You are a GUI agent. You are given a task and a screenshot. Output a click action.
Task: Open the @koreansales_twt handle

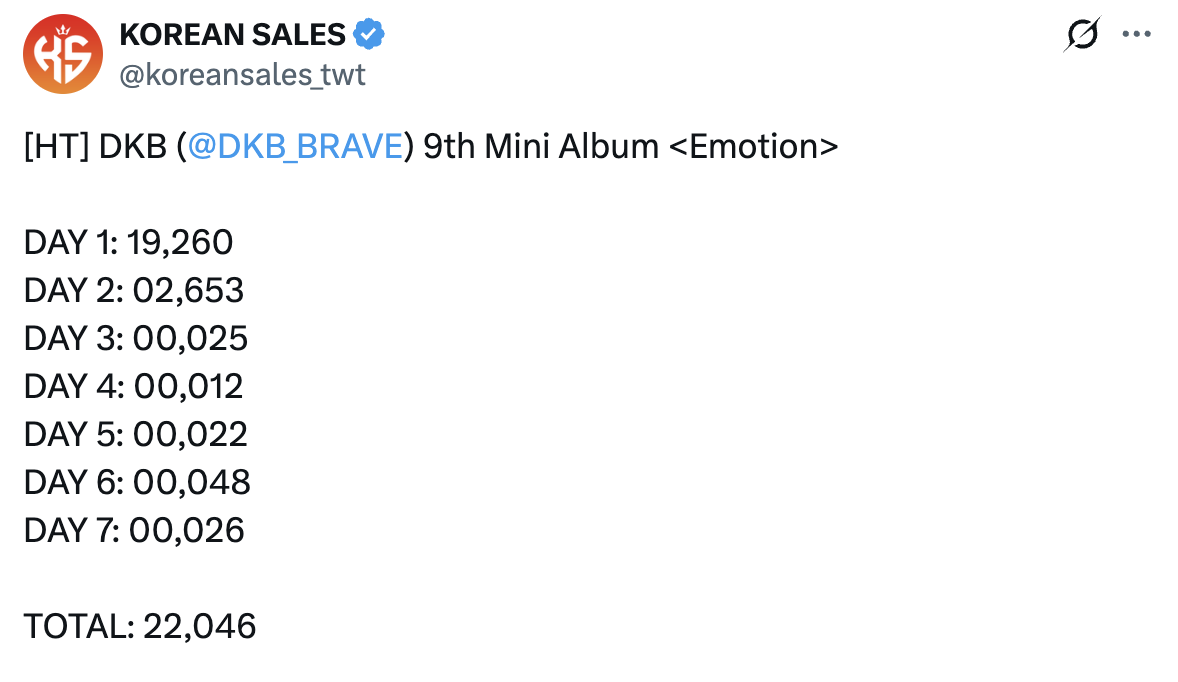pyautogui.click(x=242, y=75)
